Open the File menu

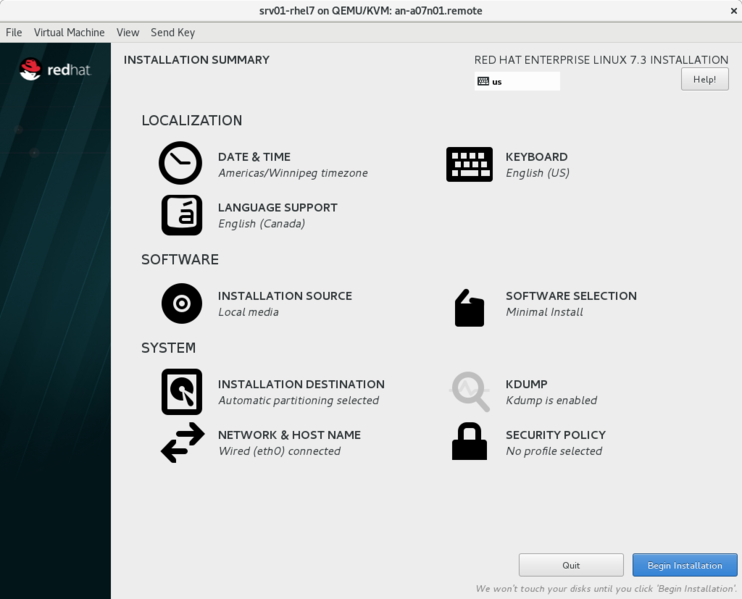14,32
